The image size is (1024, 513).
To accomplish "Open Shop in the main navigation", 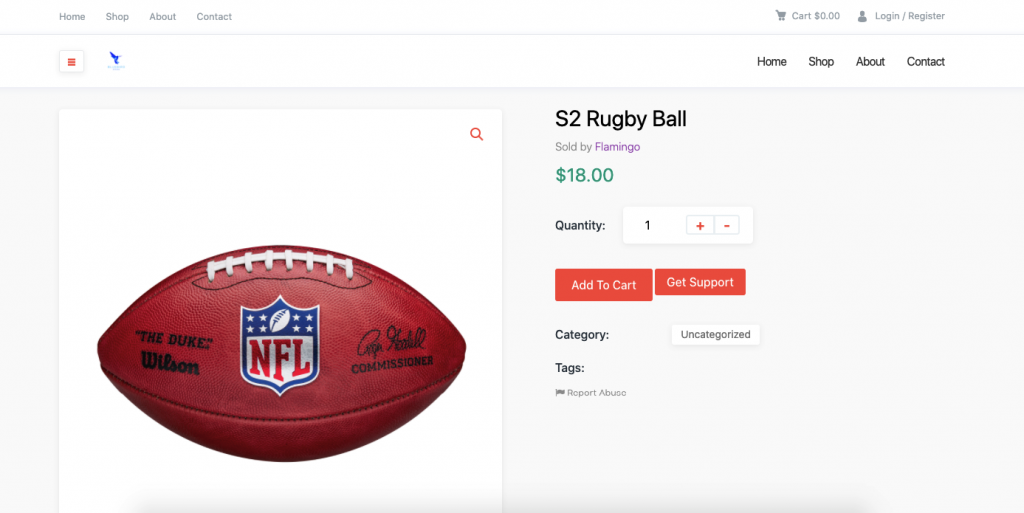I will (821, 62).
